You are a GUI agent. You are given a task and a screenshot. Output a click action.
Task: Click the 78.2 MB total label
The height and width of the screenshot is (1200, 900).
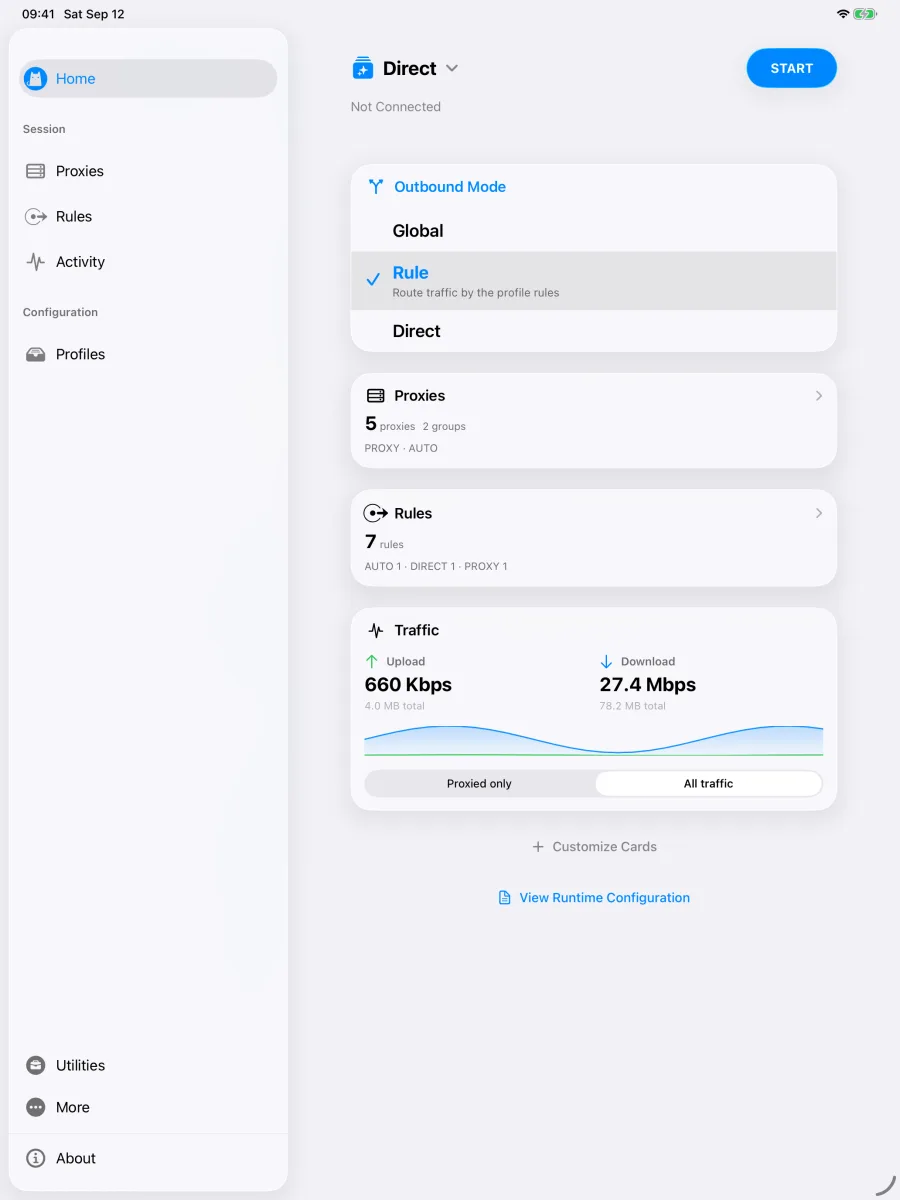coord(633,706)
